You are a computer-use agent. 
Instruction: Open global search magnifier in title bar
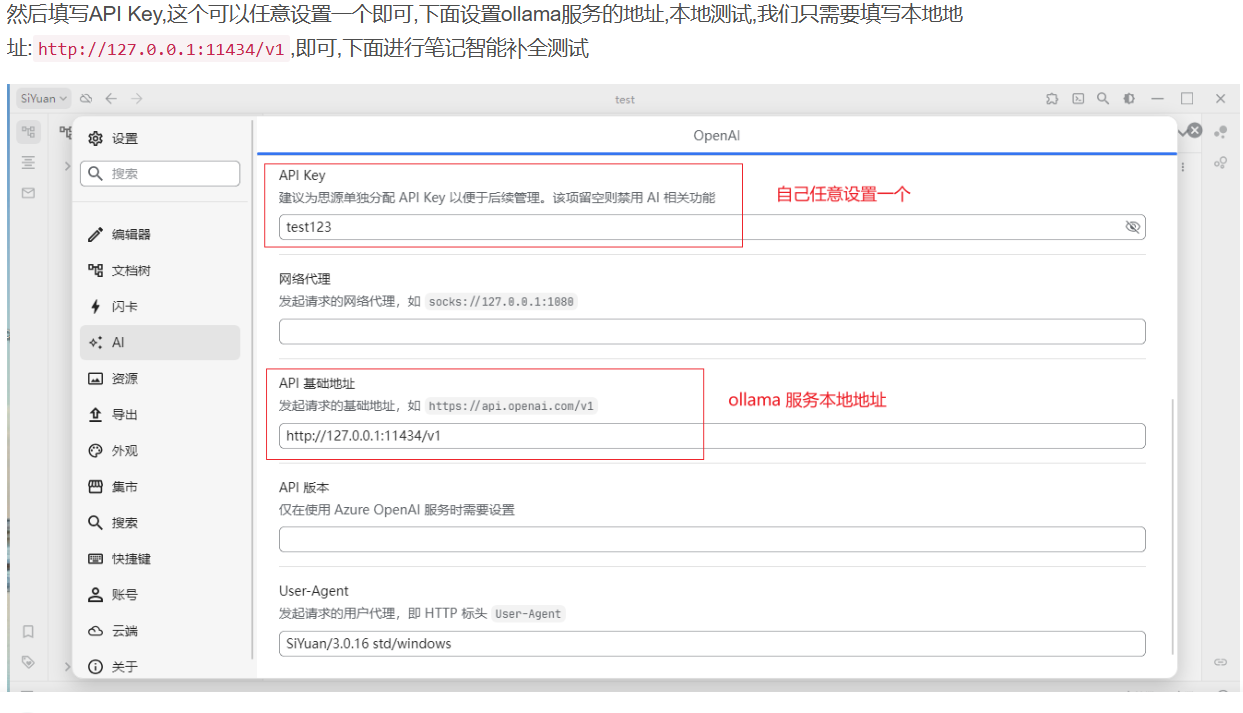[1103, 98]
